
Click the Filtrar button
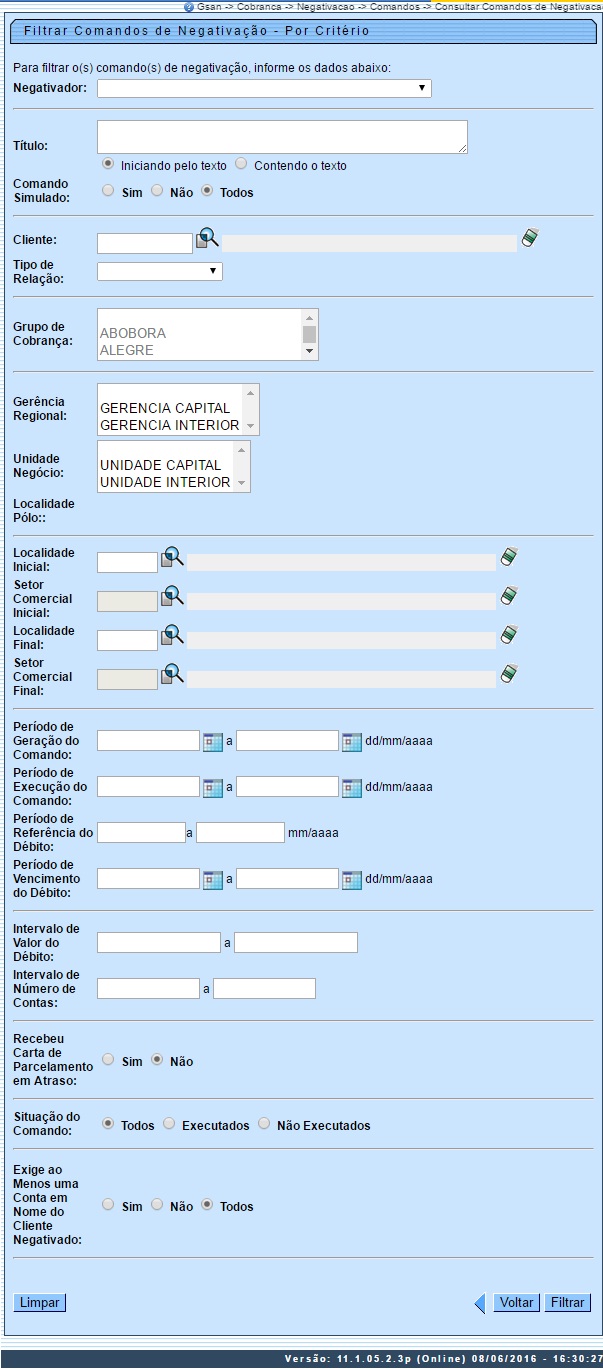(567, 1303)
